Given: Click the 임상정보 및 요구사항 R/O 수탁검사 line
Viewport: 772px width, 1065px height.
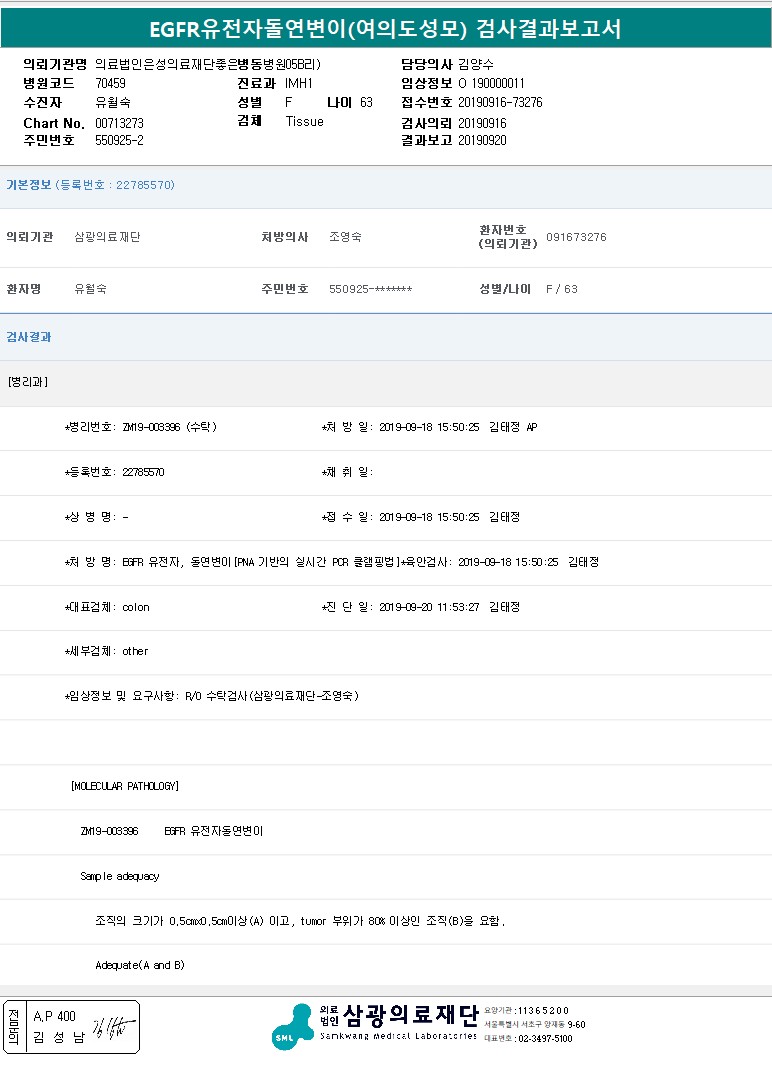Looking at the screenshot, I should 212,696.
